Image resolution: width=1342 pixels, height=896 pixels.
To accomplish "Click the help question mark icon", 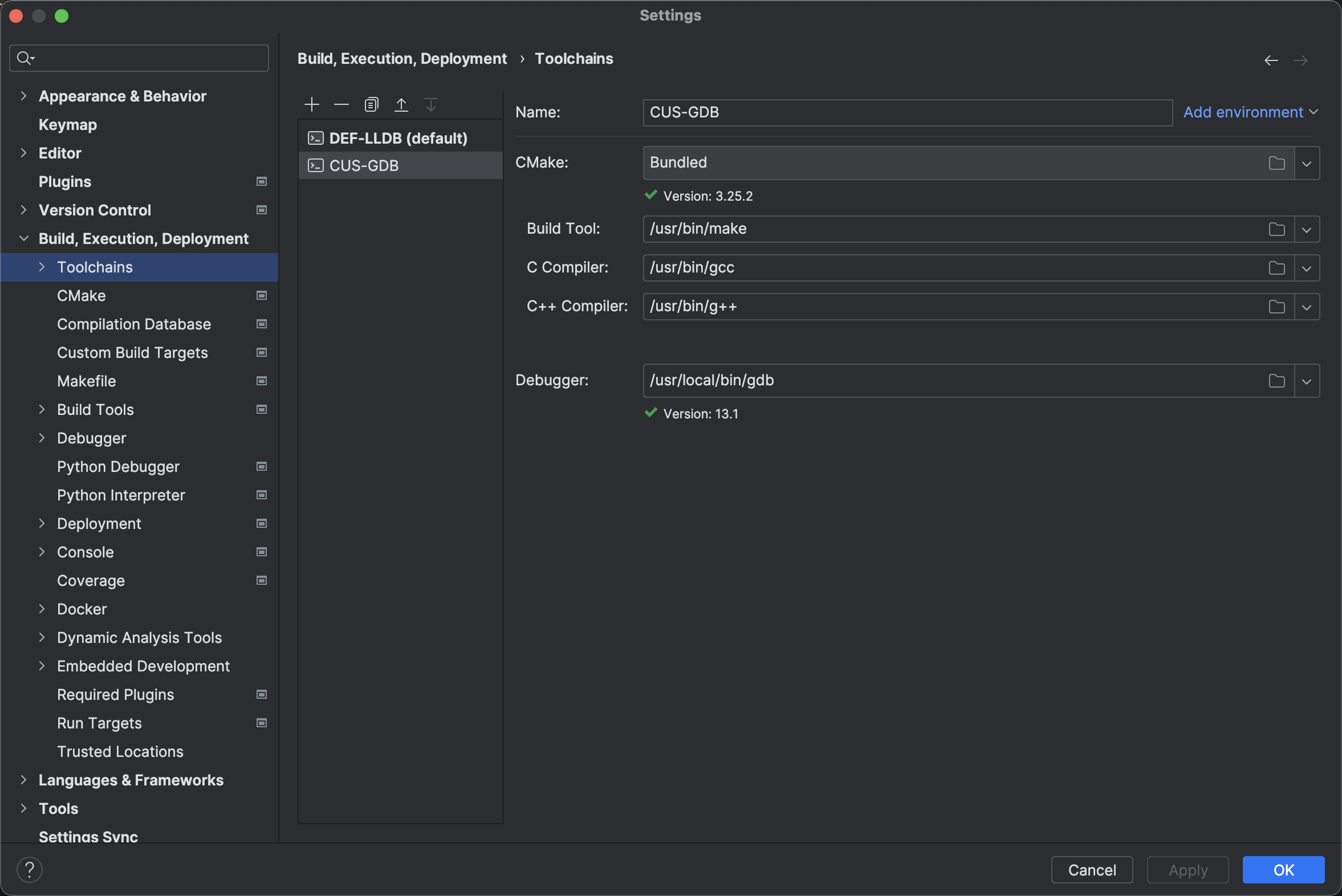I will point(30,870).
